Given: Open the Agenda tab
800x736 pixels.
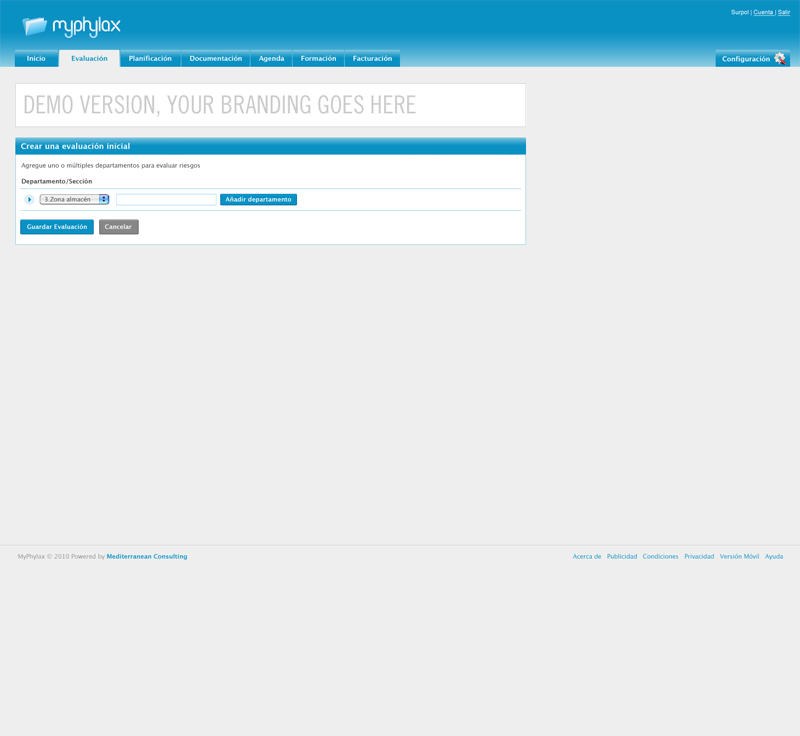Looking at the screenshot, I should point(271,59).
